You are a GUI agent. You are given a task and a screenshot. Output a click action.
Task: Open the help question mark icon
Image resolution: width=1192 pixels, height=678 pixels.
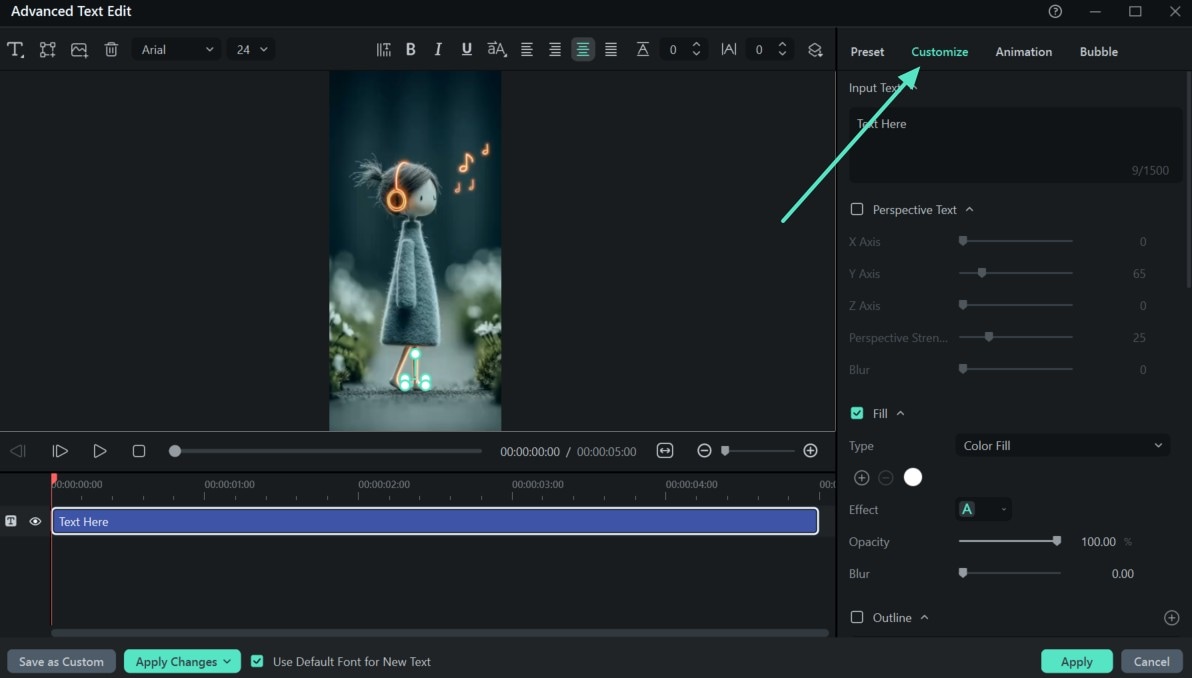pos(1055,11)
